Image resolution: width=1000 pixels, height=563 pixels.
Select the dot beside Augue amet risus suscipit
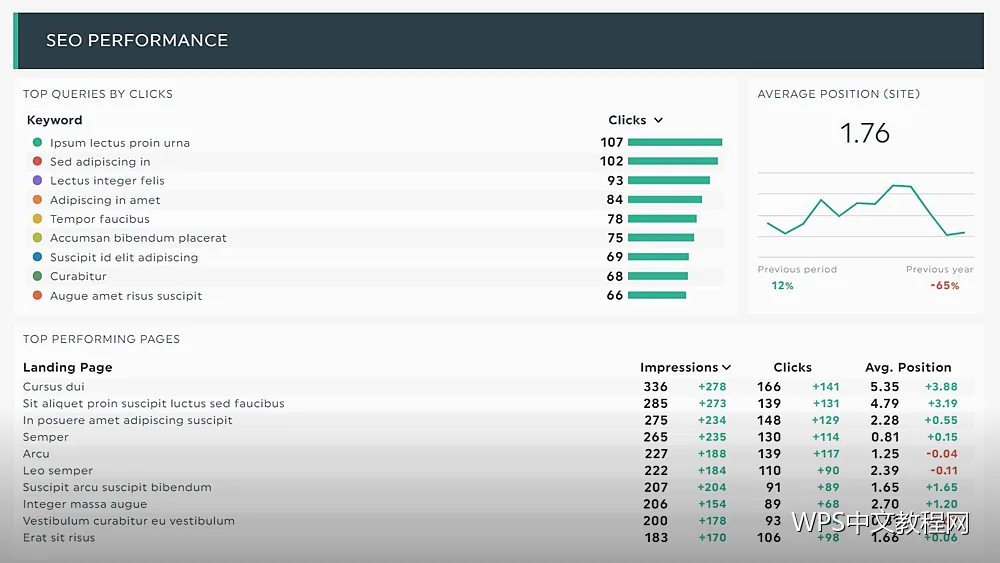coord(37,295)
